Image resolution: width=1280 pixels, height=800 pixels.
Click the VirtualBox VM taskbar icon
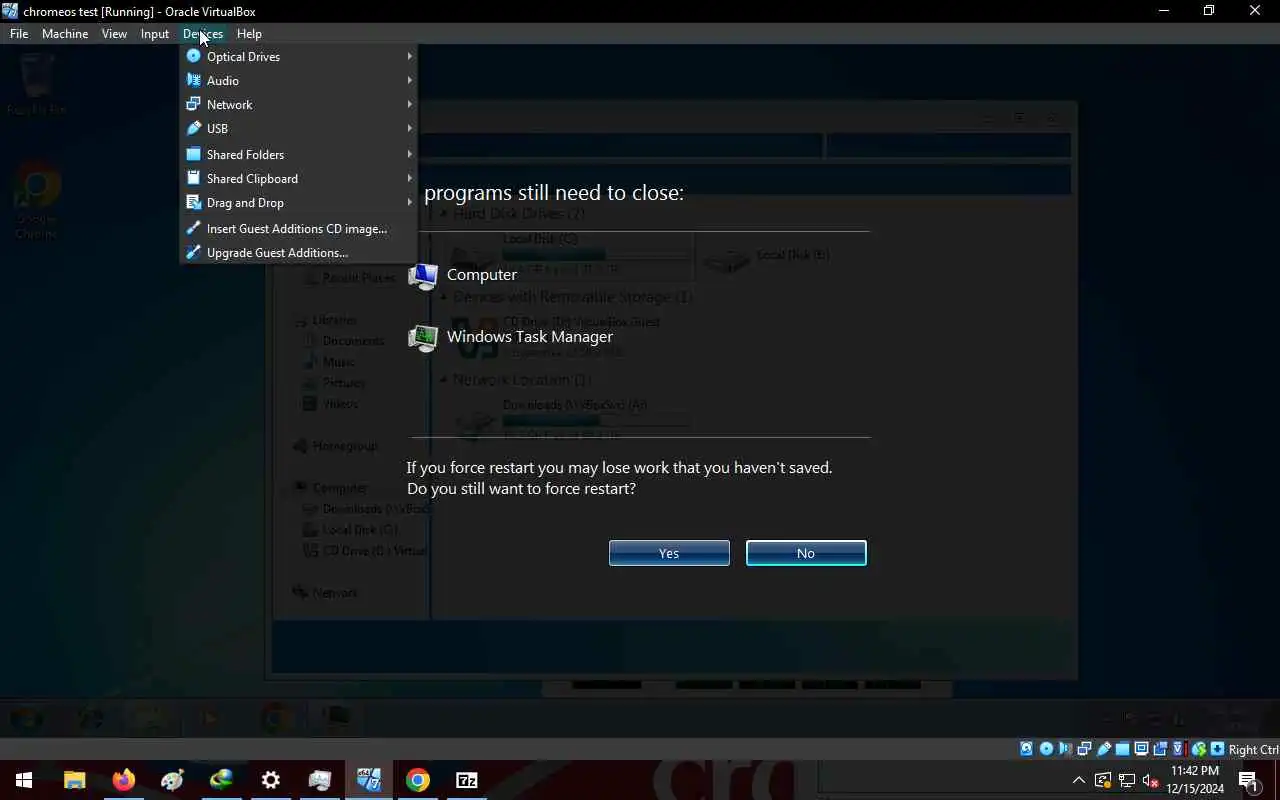[368, 780]
